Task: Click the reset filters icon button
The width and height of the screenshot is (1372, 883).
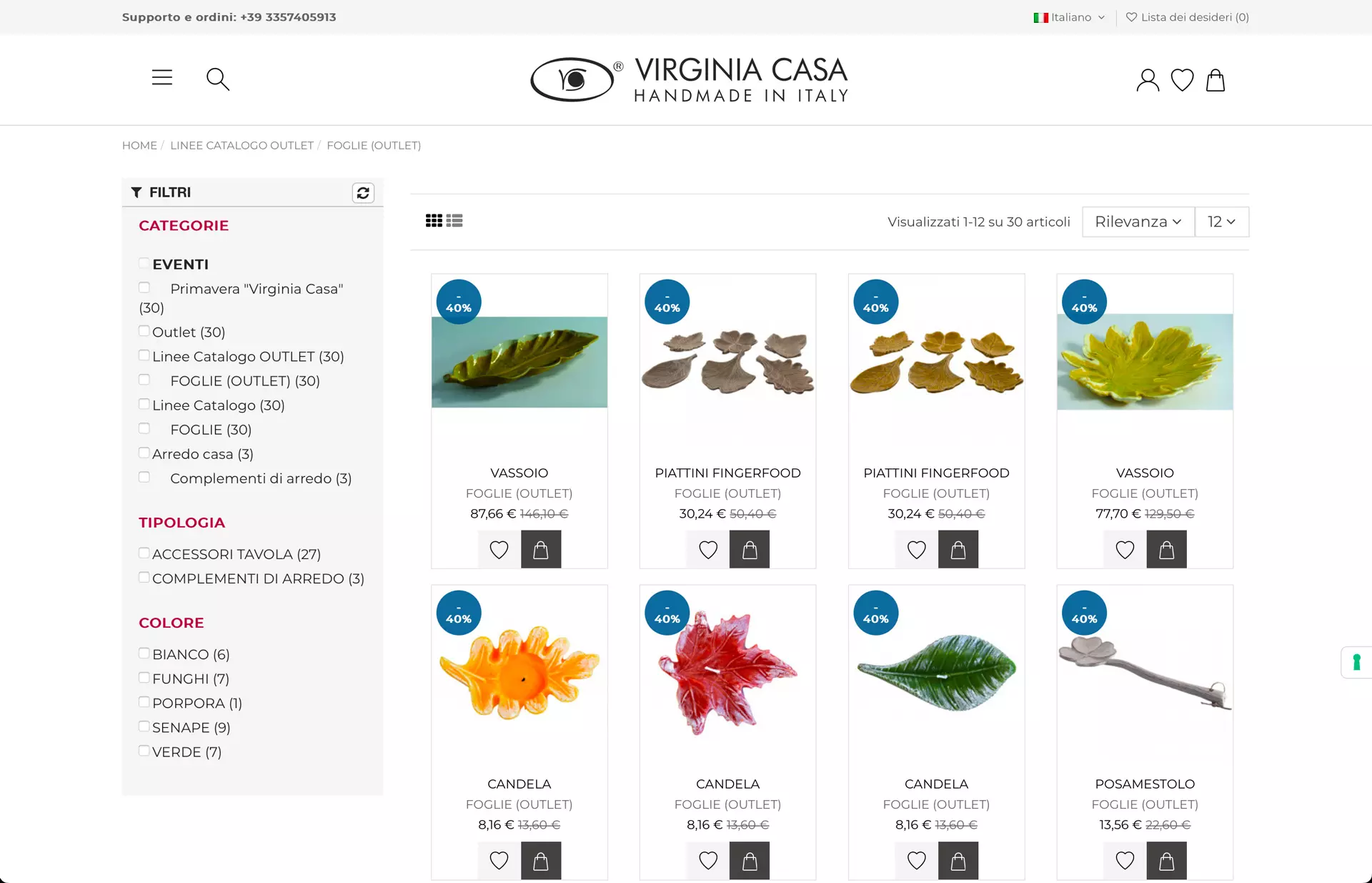Action: (363, 193)
